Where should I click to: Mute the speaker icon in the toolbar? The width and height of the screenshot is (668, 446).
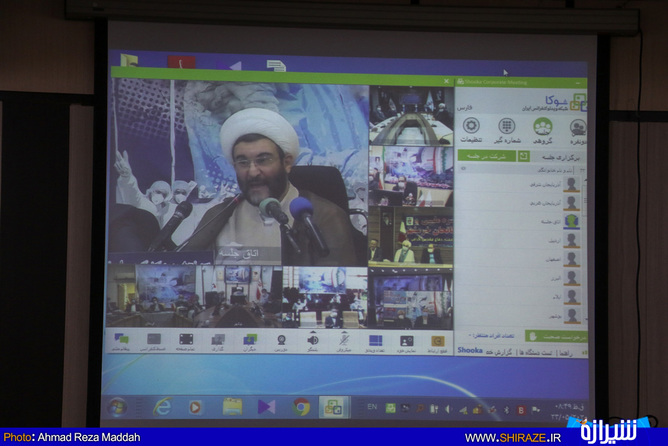tap(313, 340)
